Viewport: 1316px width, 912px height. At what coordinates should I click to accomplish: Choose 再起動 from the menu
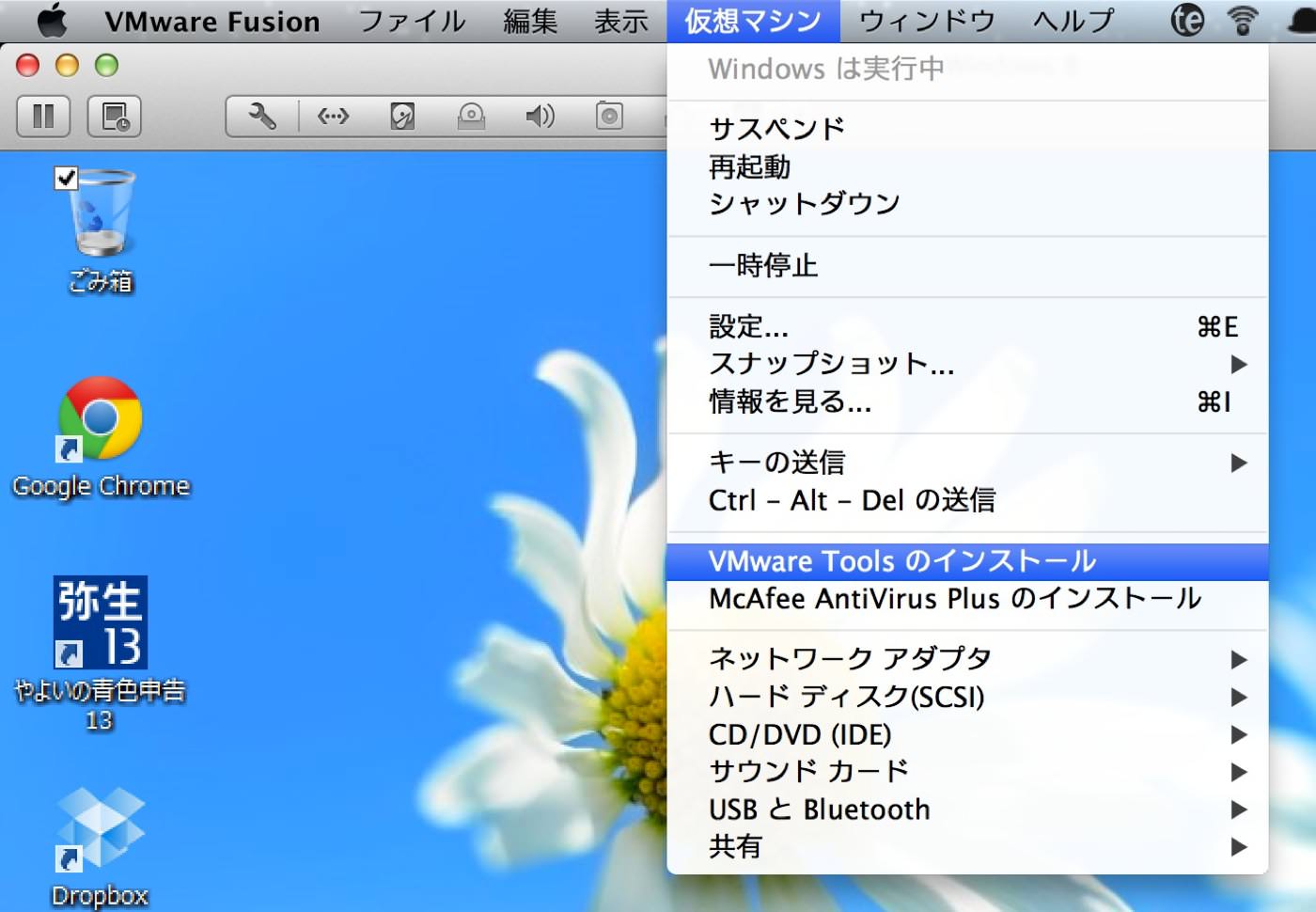[967, 166]
